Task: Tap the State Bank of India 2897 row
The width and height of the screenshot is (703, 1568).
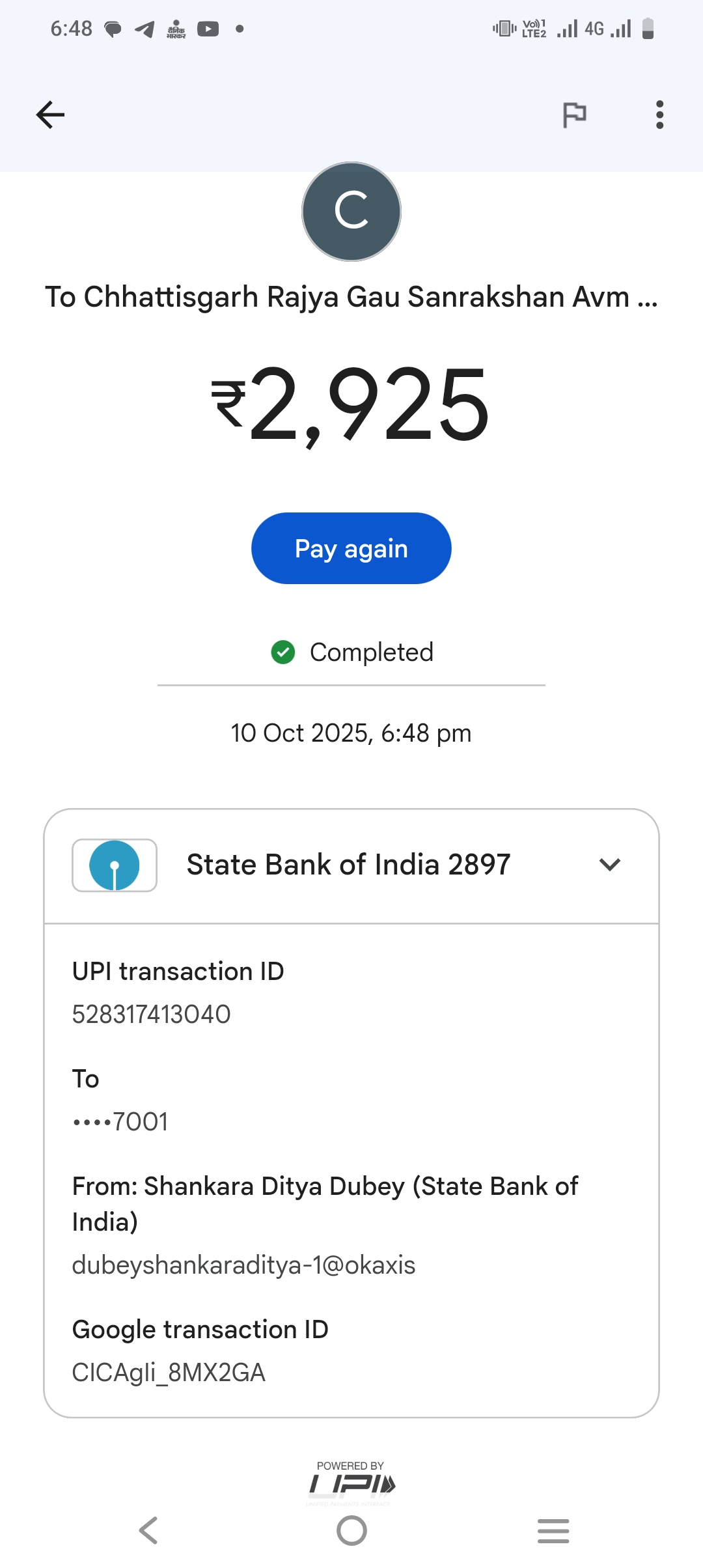Action: (x=348, y=865)
